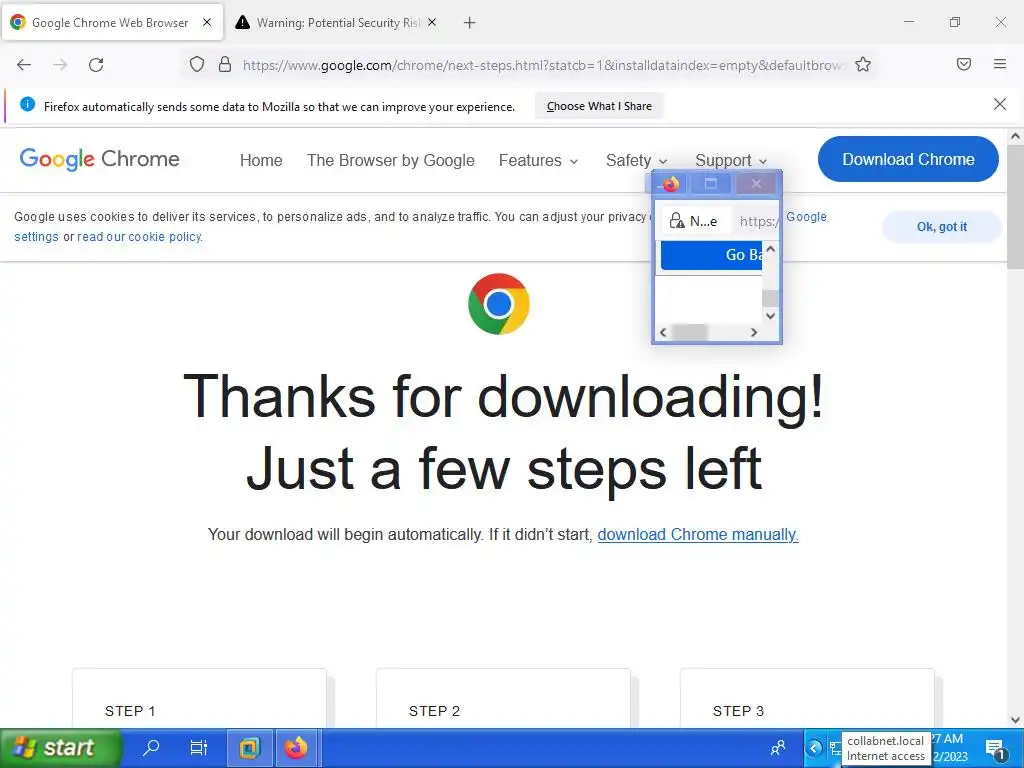Click main page vertical scrollbar thumb
Image resolution: width=1024 pixels, height=768 pixels.
(x=1015, y=206)
